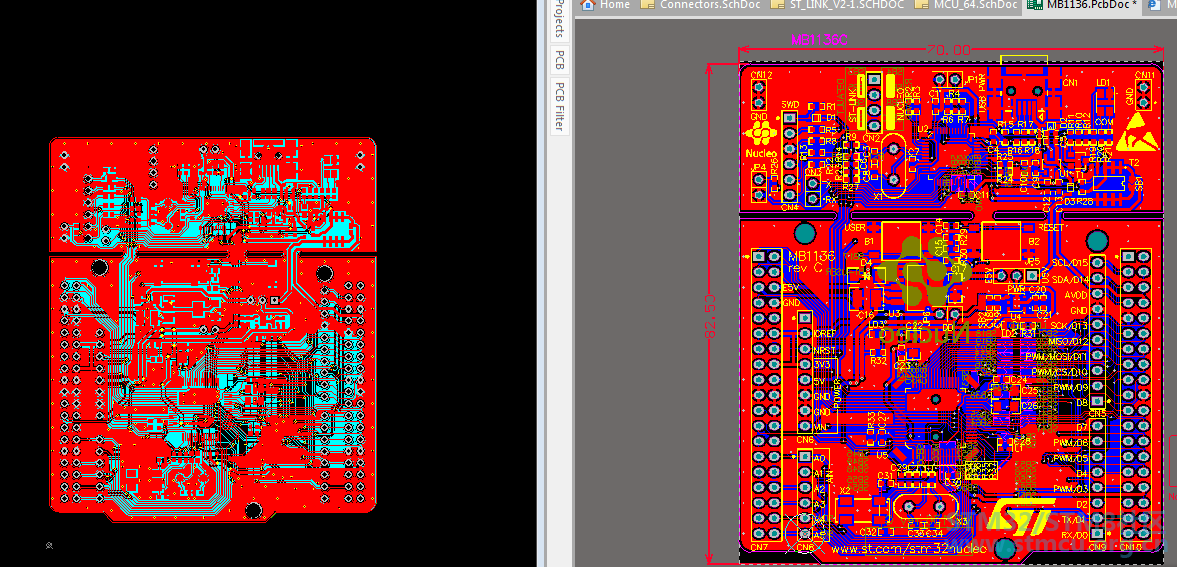Click the 70.00 width dimension value

click(948, 51)
